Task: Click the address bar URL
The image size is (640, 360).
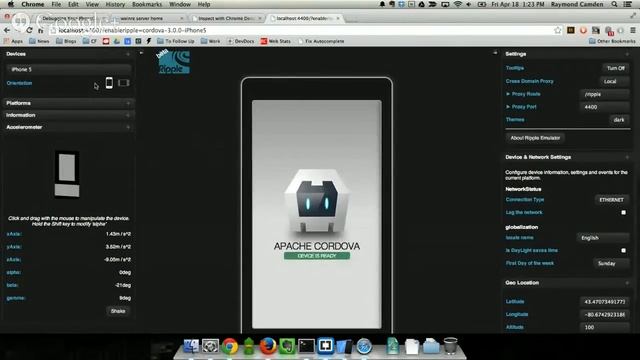Action: [133, 30]
